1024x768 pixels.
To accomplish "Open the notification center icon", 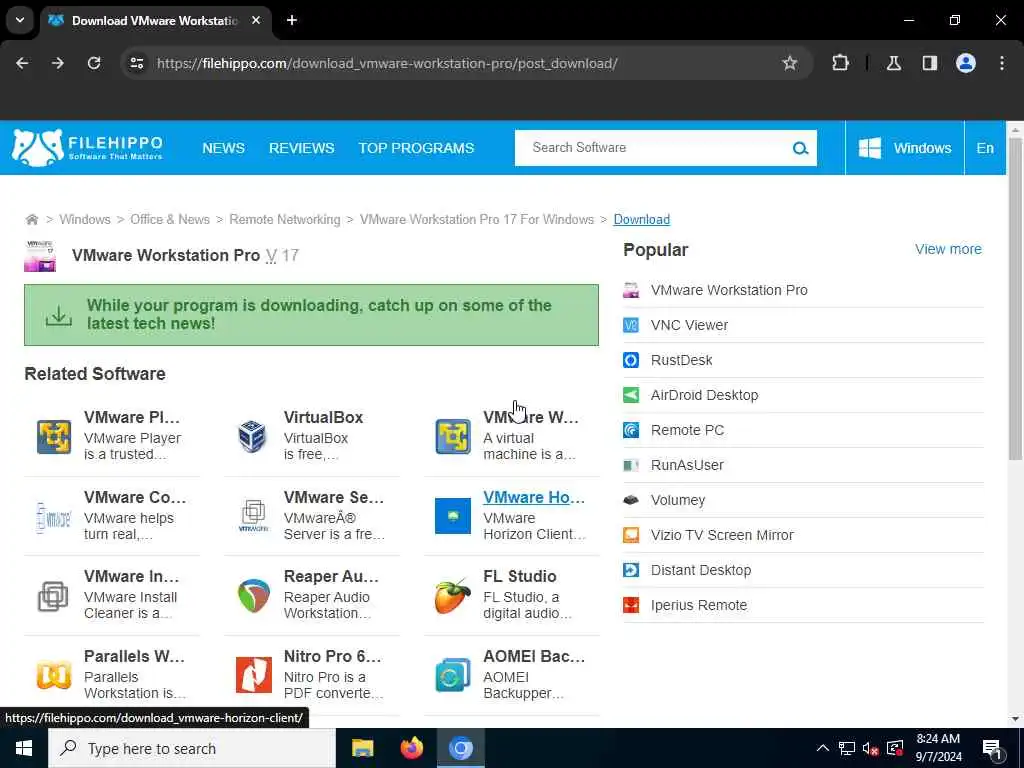I will [993, 748].
